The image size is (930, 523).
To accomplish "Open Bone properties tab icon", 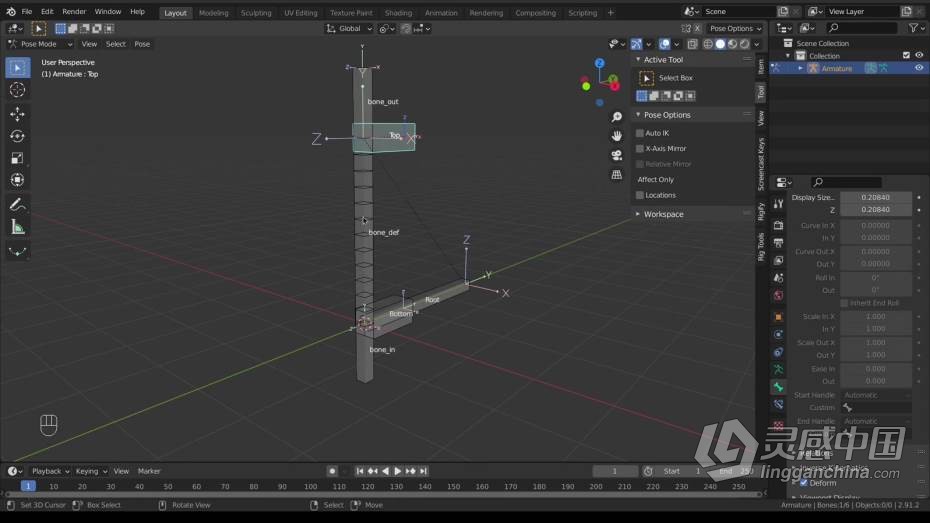I will (779, 387).
